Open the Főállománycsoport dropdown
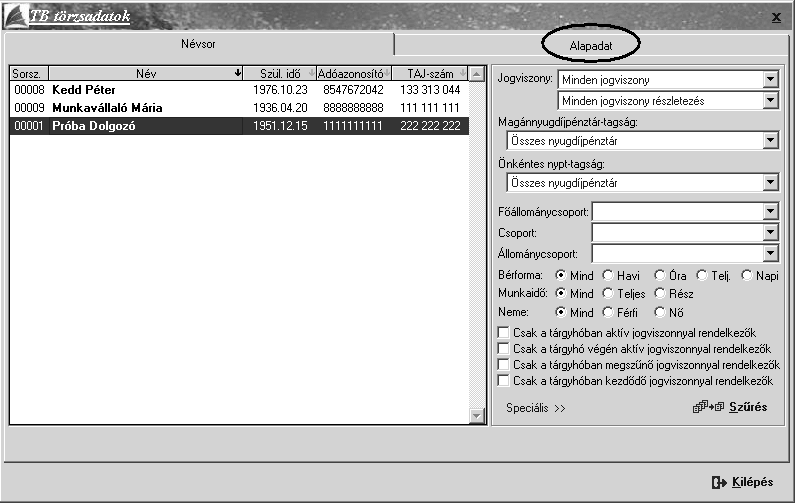The image size is (795, 503). point(770,211)
